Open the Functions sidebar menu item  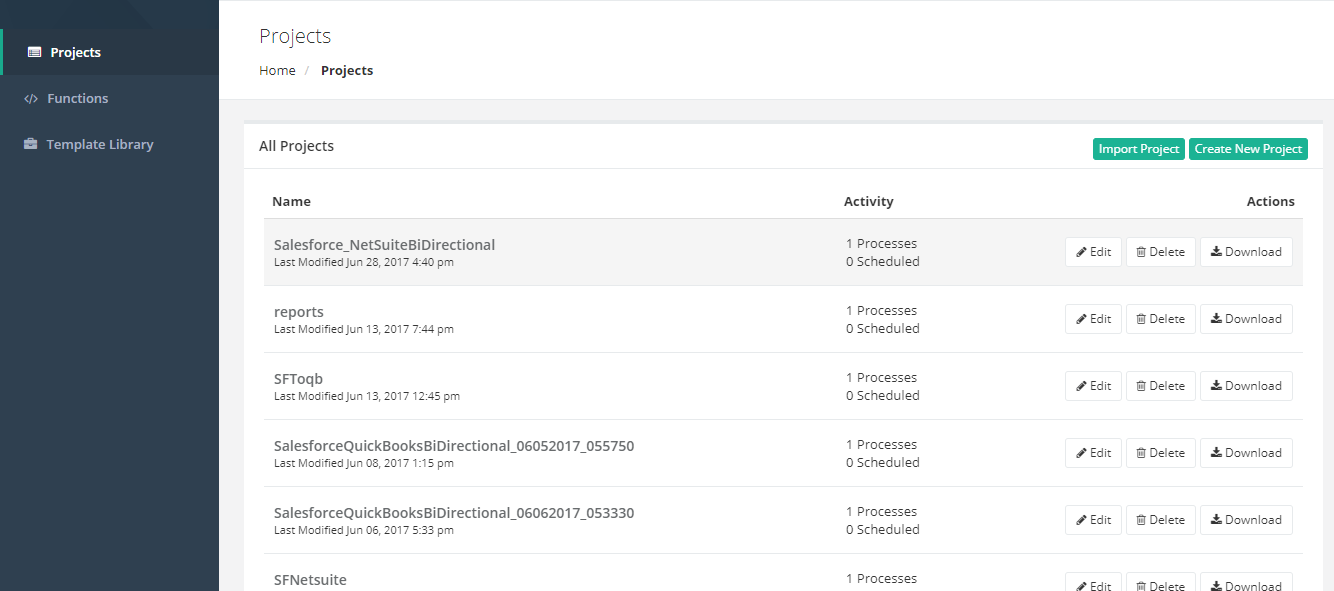coord(77,99)
